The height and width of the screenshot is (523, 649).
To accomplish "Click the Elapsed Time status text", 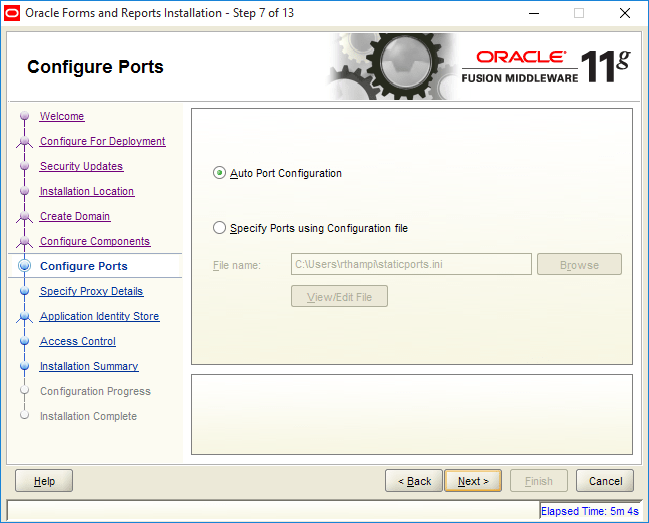I will (x=590, y=511).
